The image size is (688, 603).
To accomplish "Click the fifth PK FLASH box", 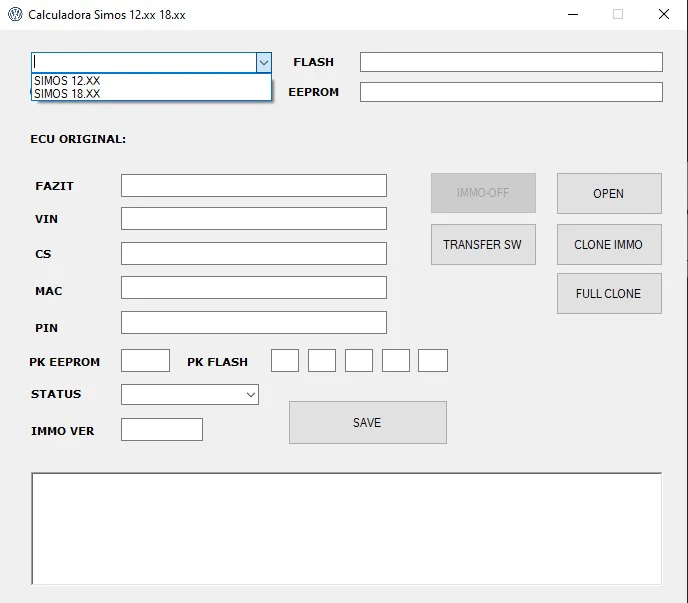I will click(433, 361).
